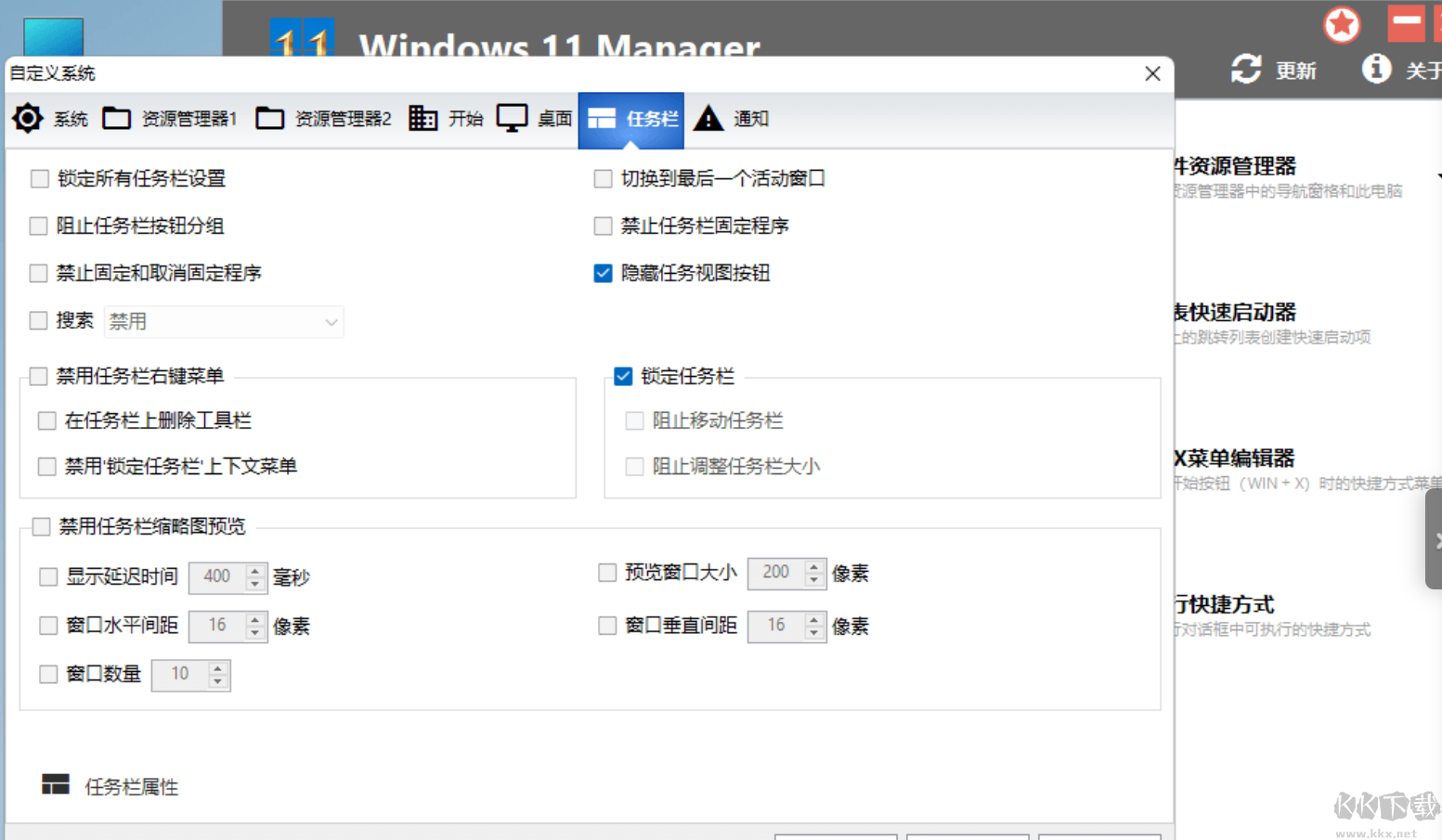Click 更新 to check for updates
Image resolution: width=1442 pixels, height=840 pixels.
point(1294,70)
